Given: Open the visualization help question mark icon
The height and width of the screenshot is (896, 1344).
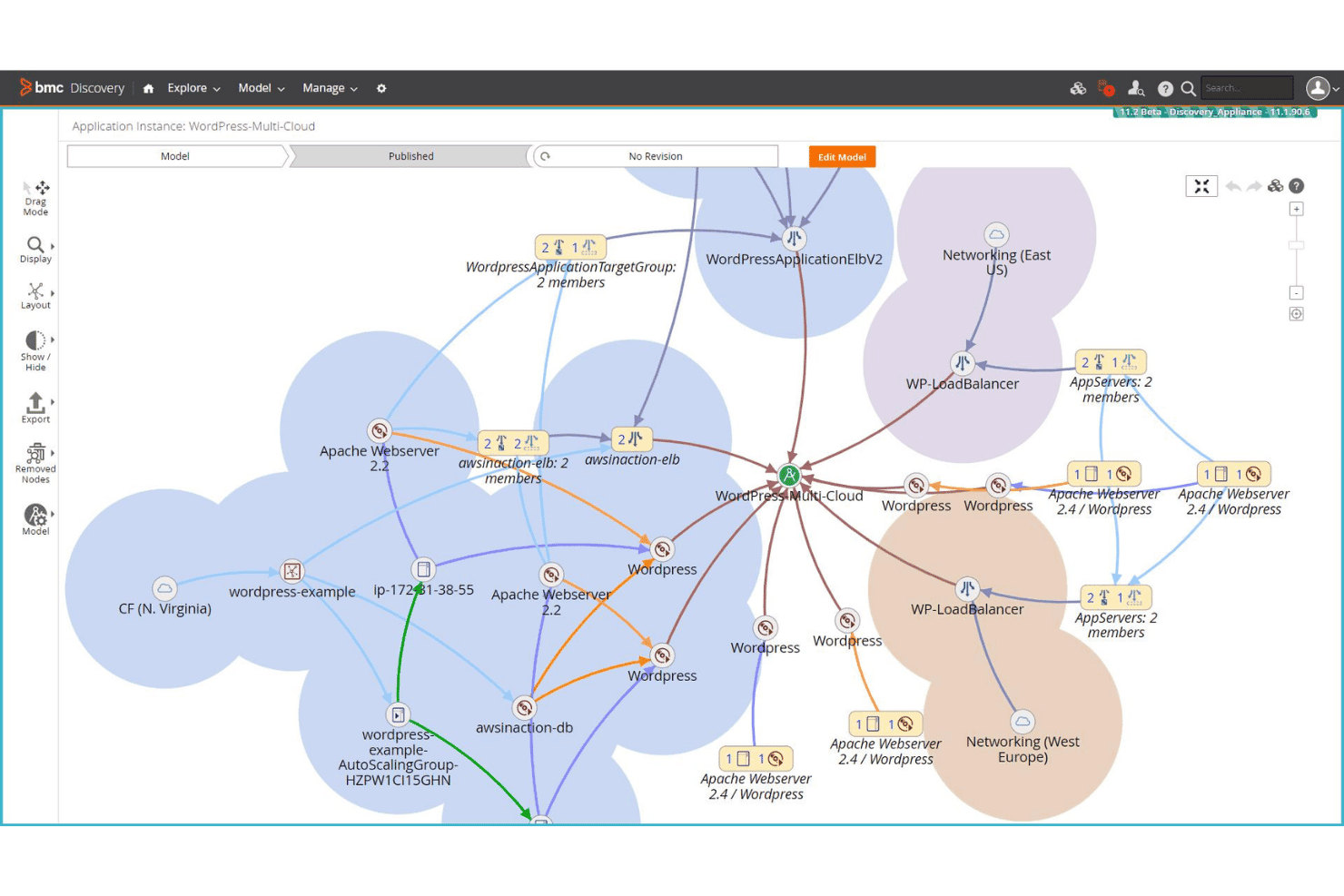Looking at the screenshot, I should (1297, 186).
